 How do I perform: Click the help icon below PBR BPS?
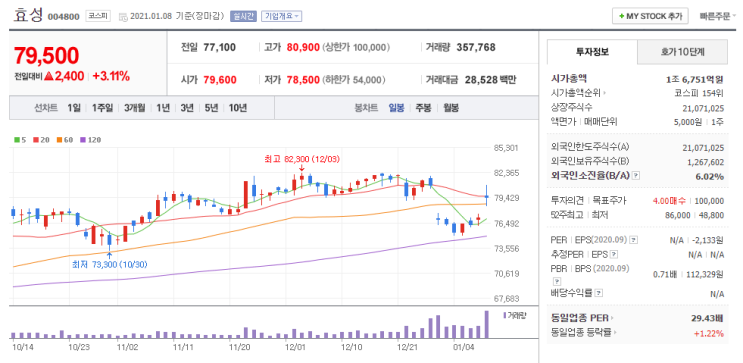coord(556,281)
